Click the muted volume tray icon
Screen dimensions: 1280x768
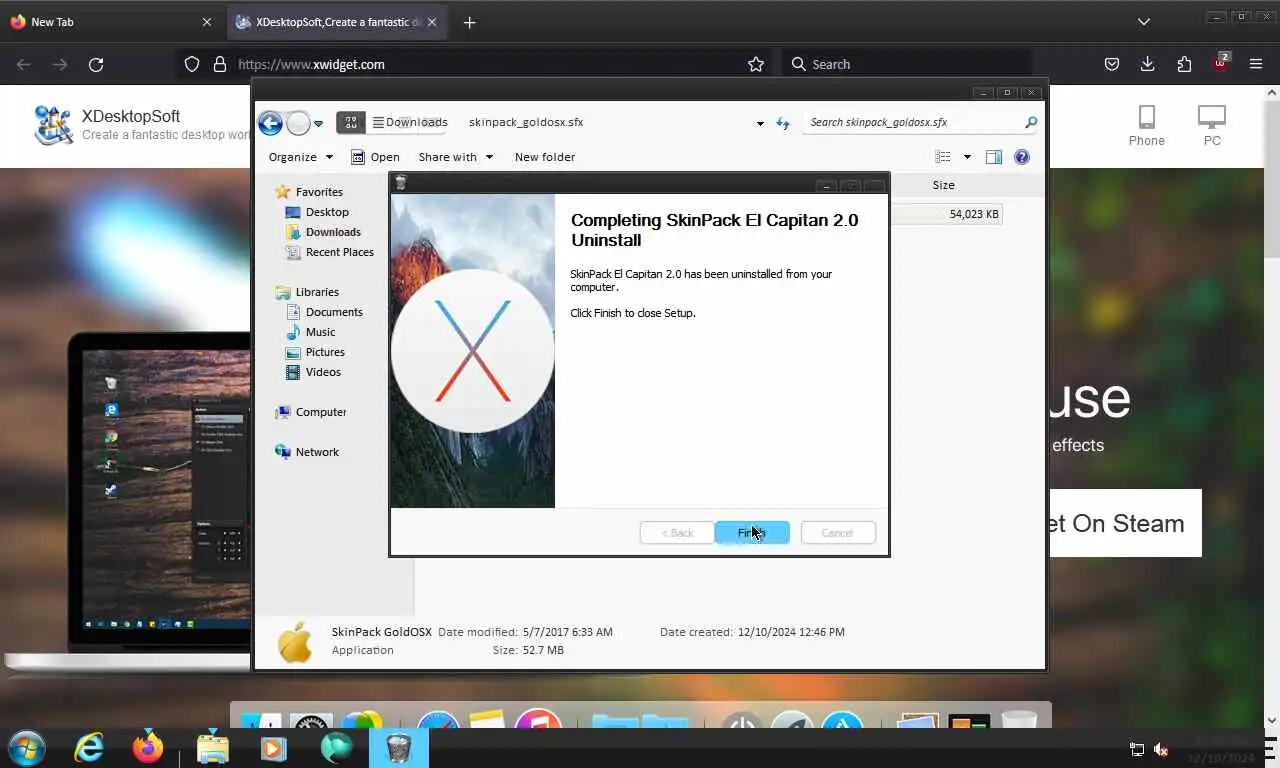[x=1161, y=749]
